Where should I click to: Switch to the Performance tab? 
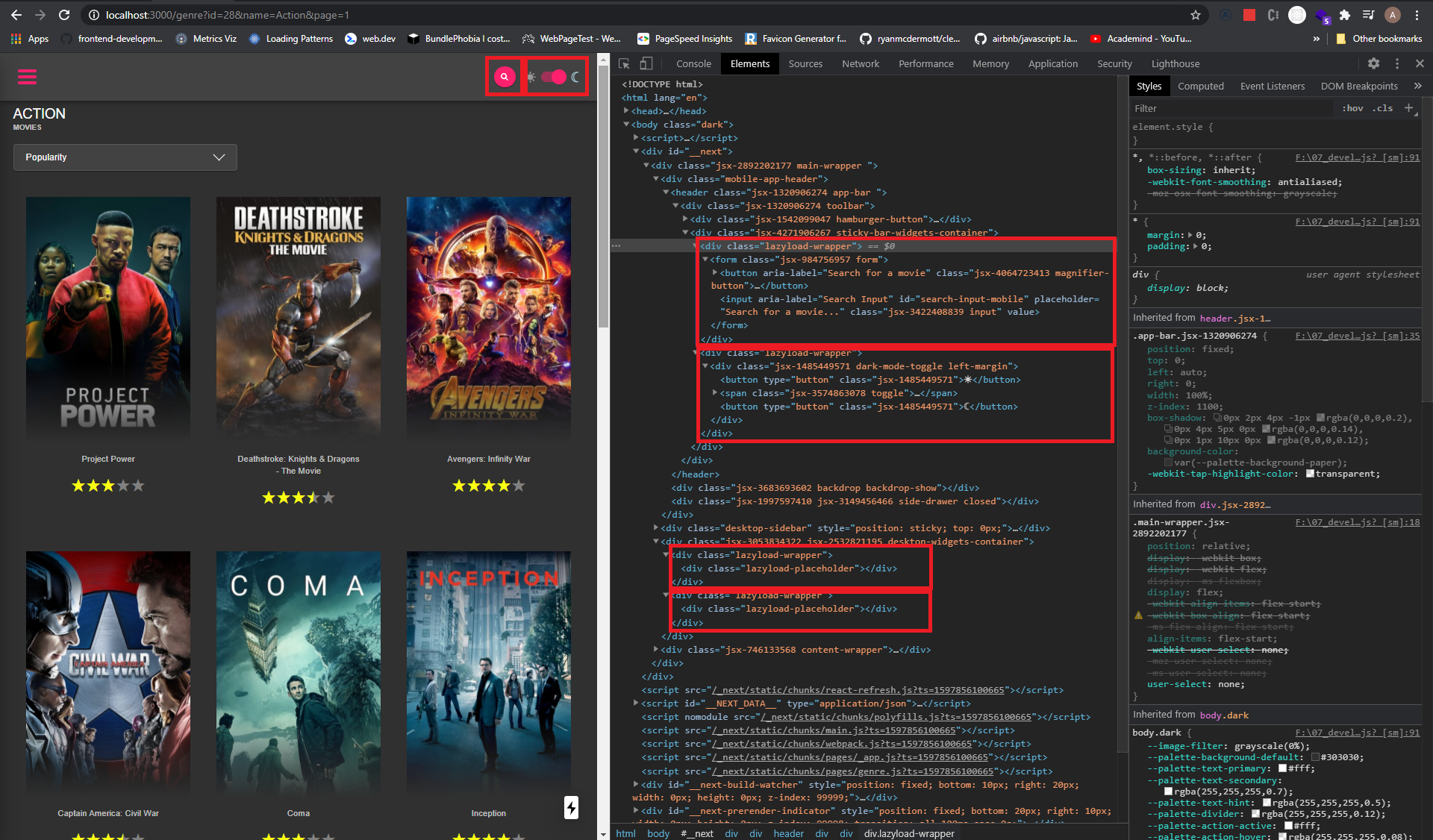pos(926,64)
